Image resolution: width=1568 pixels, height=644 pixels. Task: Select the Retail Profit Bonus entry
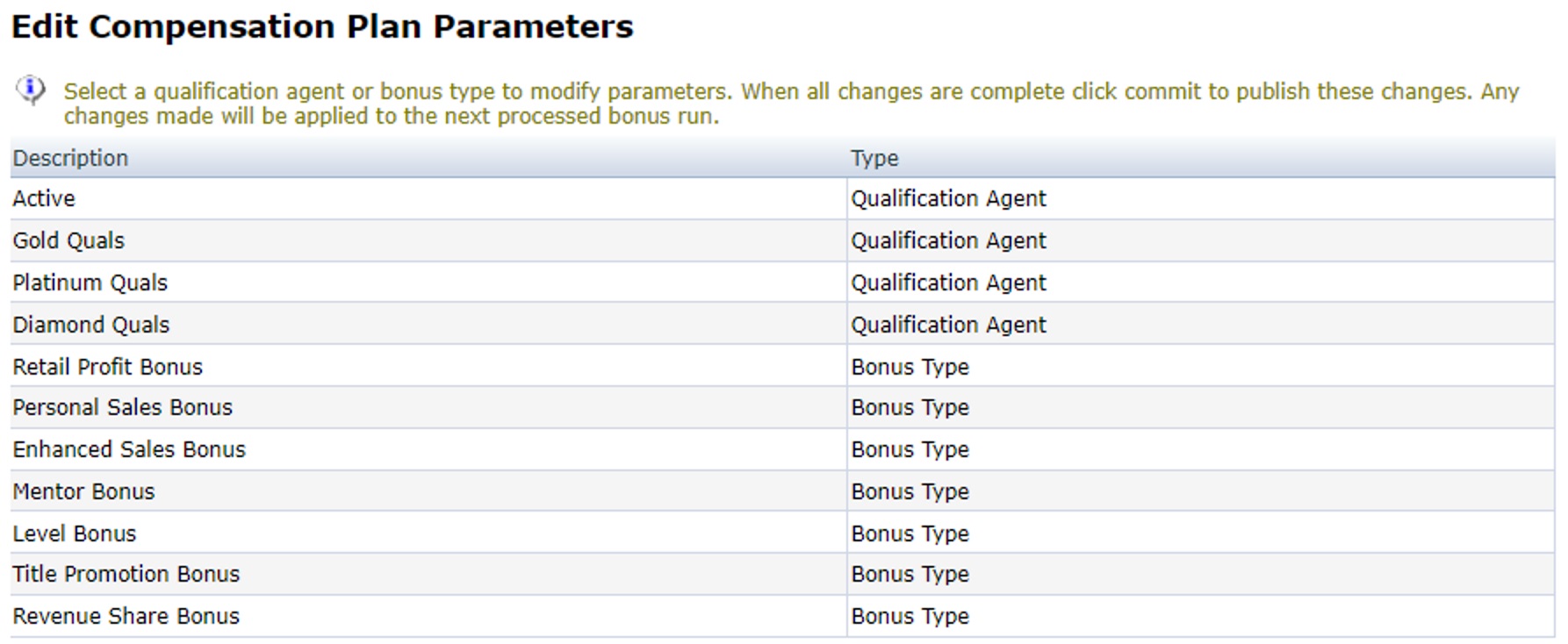(107, 368)
